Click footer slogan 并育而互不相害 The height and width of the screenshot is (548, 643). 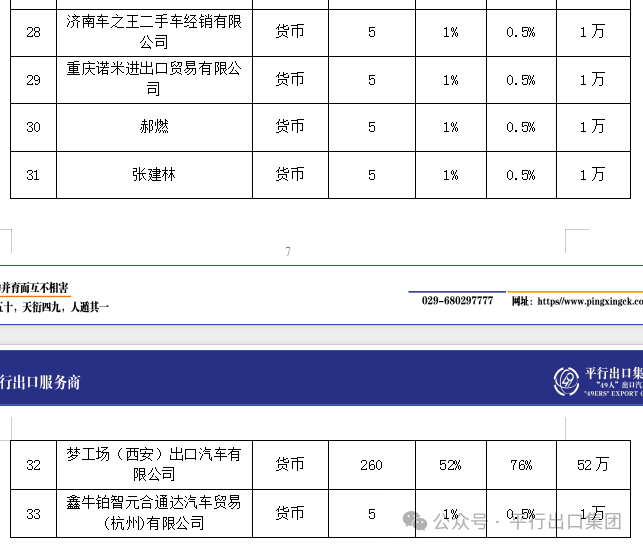click(34, 288)
